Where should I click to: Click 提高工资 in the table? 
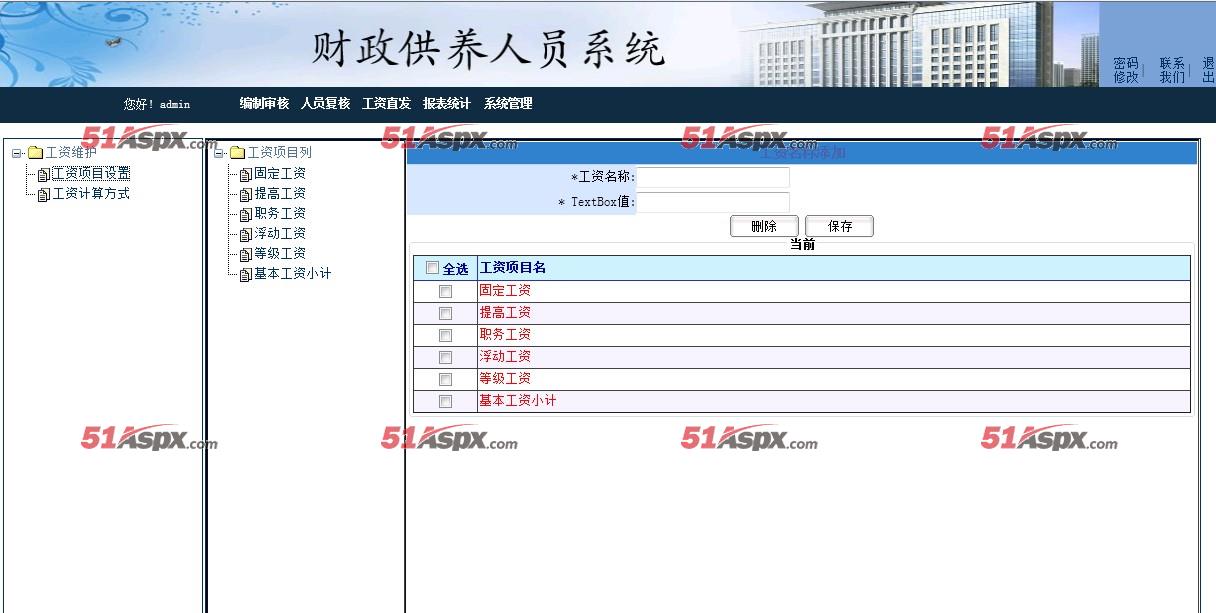click(505, 313)
